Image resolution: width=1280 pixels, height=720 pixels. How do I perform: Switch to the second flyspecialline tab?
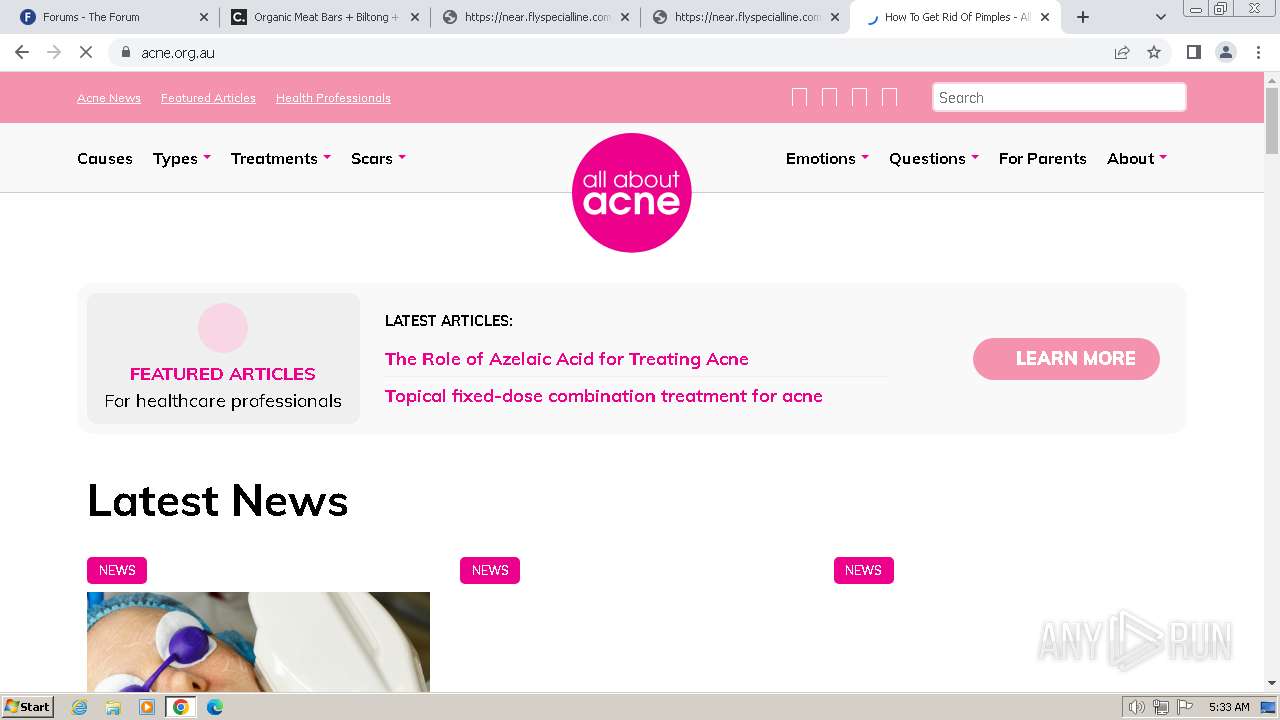(745, 17)
